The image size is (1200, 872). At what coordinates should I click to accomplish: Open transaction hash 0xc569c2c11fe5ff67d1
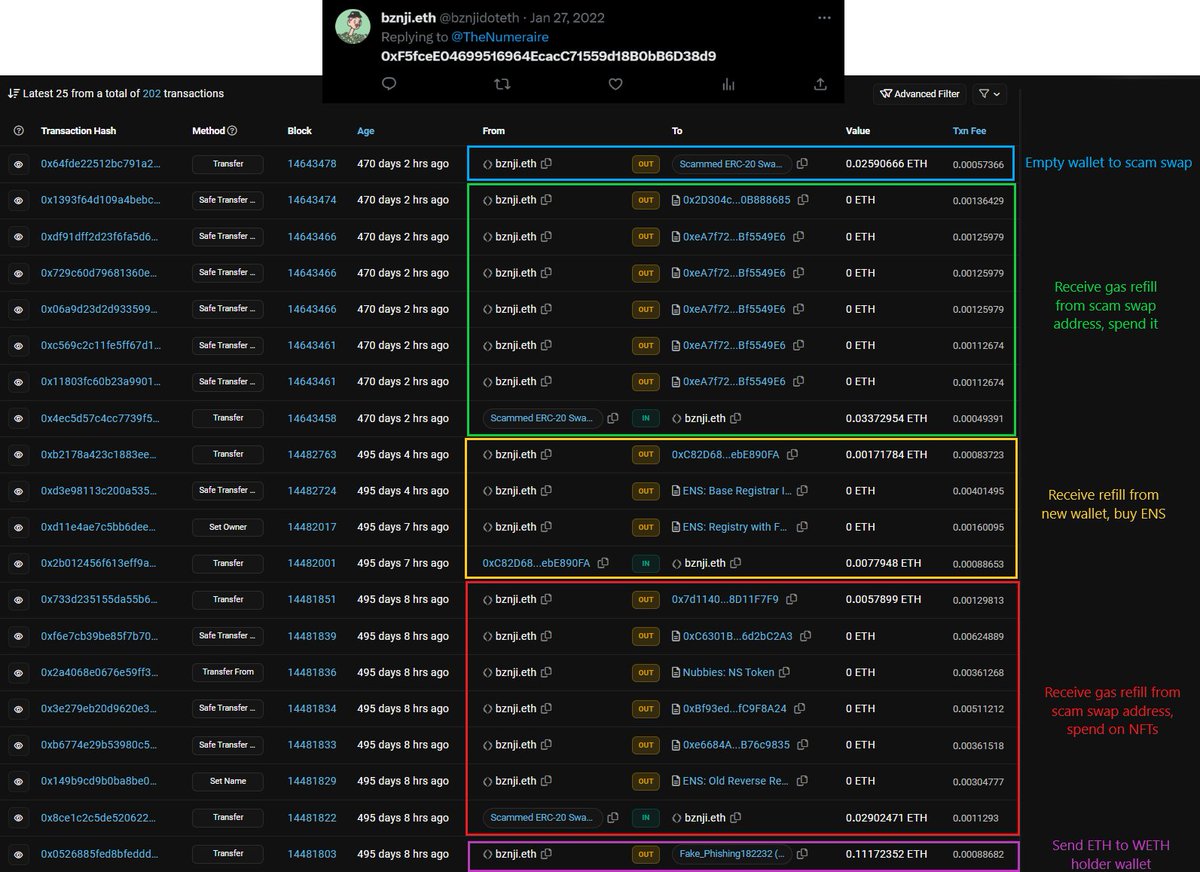100,345
